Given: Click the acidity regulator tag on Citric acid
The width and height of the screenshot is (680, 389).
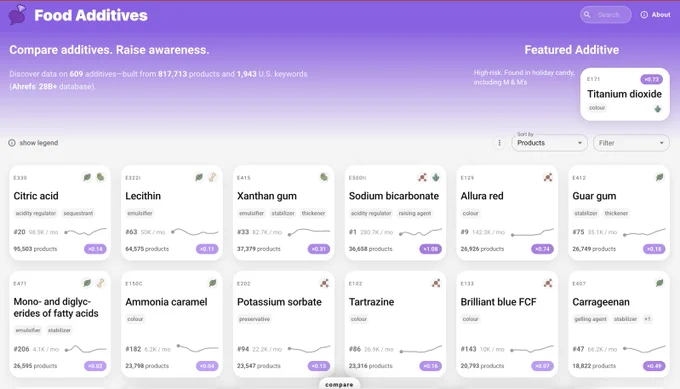Looking at the screenshot, I should pos(36,213).
